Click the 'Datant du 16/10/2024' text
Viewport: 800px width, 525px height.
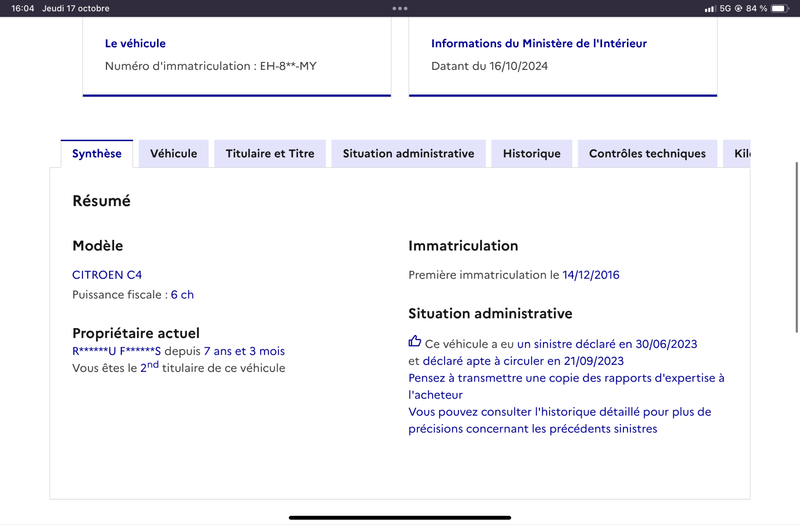(x=489, y=66)
